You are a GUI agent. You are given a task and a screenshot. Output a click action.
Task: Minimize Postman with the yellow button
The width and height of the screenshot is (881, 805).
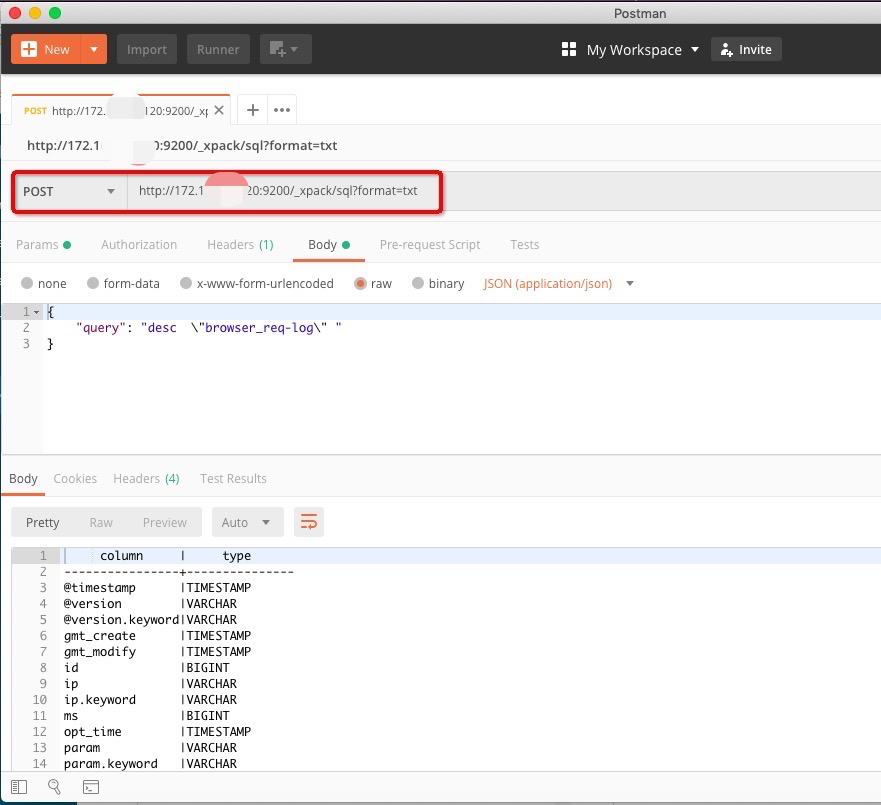pos(35,13)
